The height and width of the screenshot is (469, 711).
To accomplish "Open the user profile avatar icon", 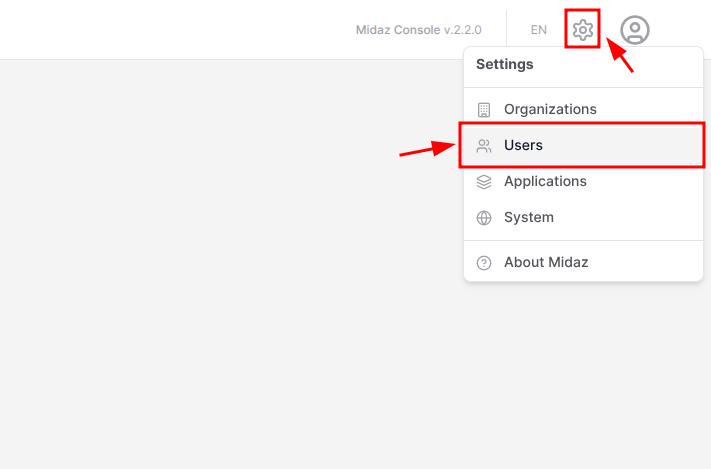I will [x=635, y=30].
